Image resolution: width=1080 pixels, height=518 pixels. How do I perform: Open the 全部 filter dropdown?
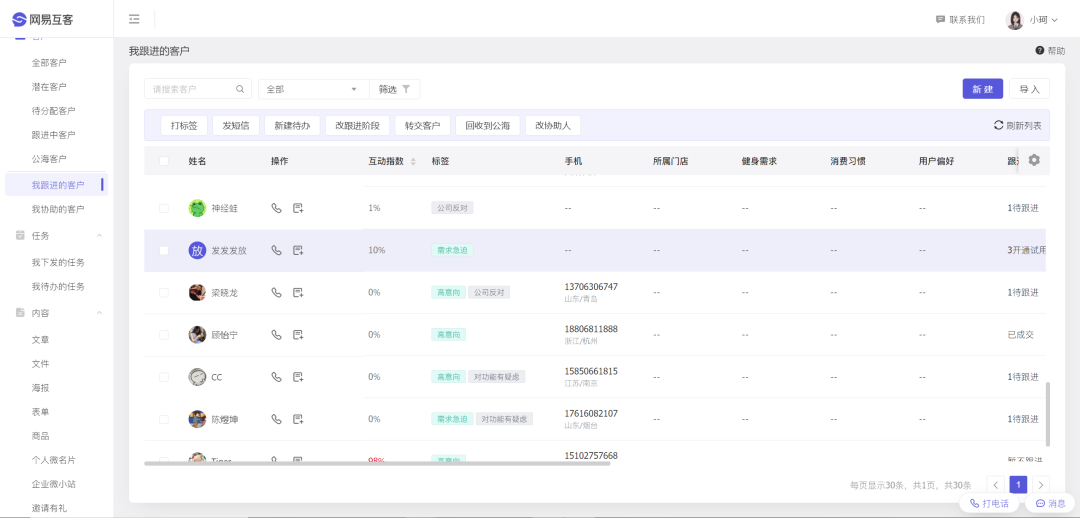[313, 89]
